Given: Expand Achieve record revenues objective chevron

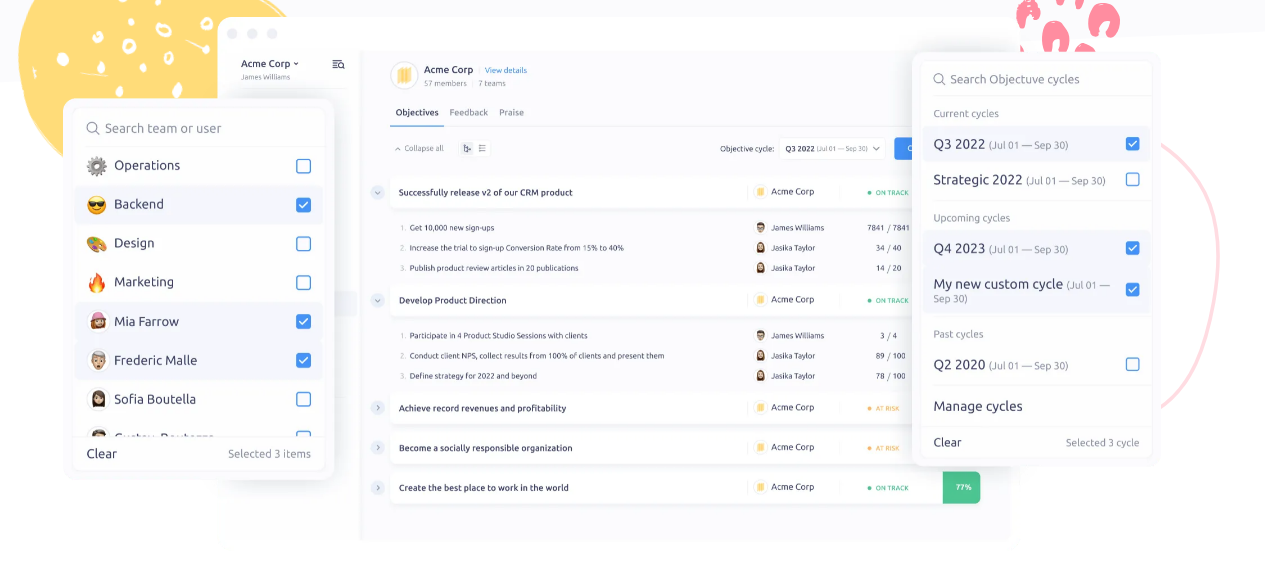Looking at the screenshot, I should click(378, 408).
